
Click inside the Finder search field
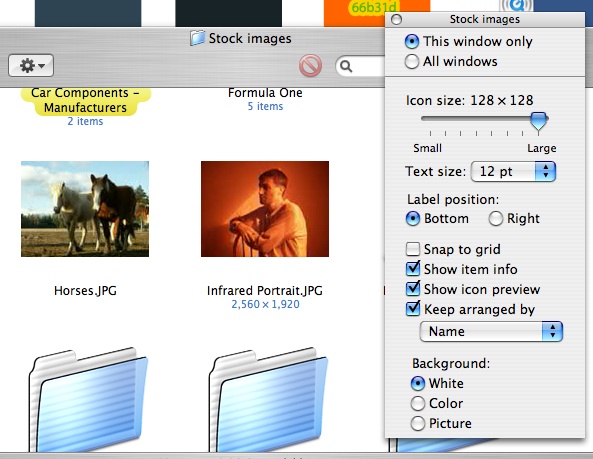click(360, 67)
